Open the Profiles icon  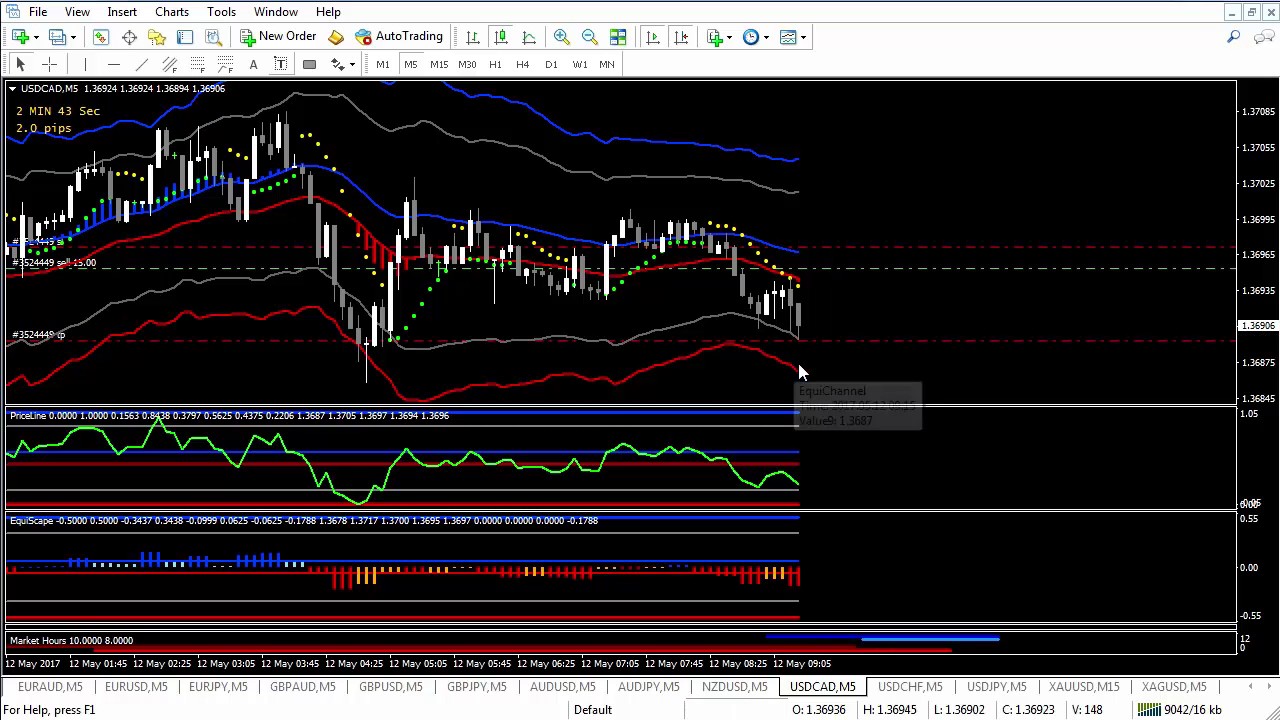(58, 37)
